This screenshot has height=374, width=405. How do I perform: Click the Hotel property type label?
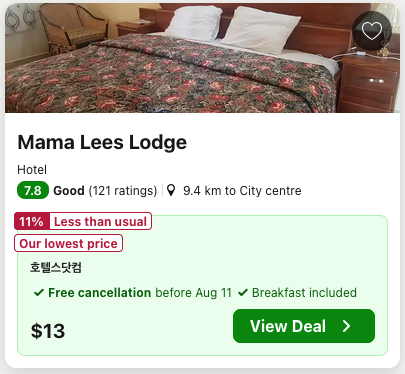[32, 170]
